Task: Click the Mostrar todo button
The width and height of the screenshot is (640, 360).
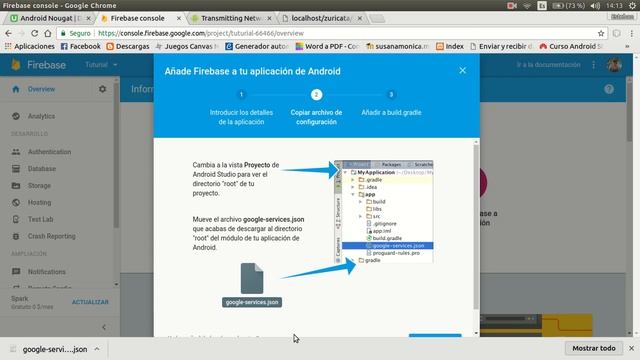Action: click(594, 348)
